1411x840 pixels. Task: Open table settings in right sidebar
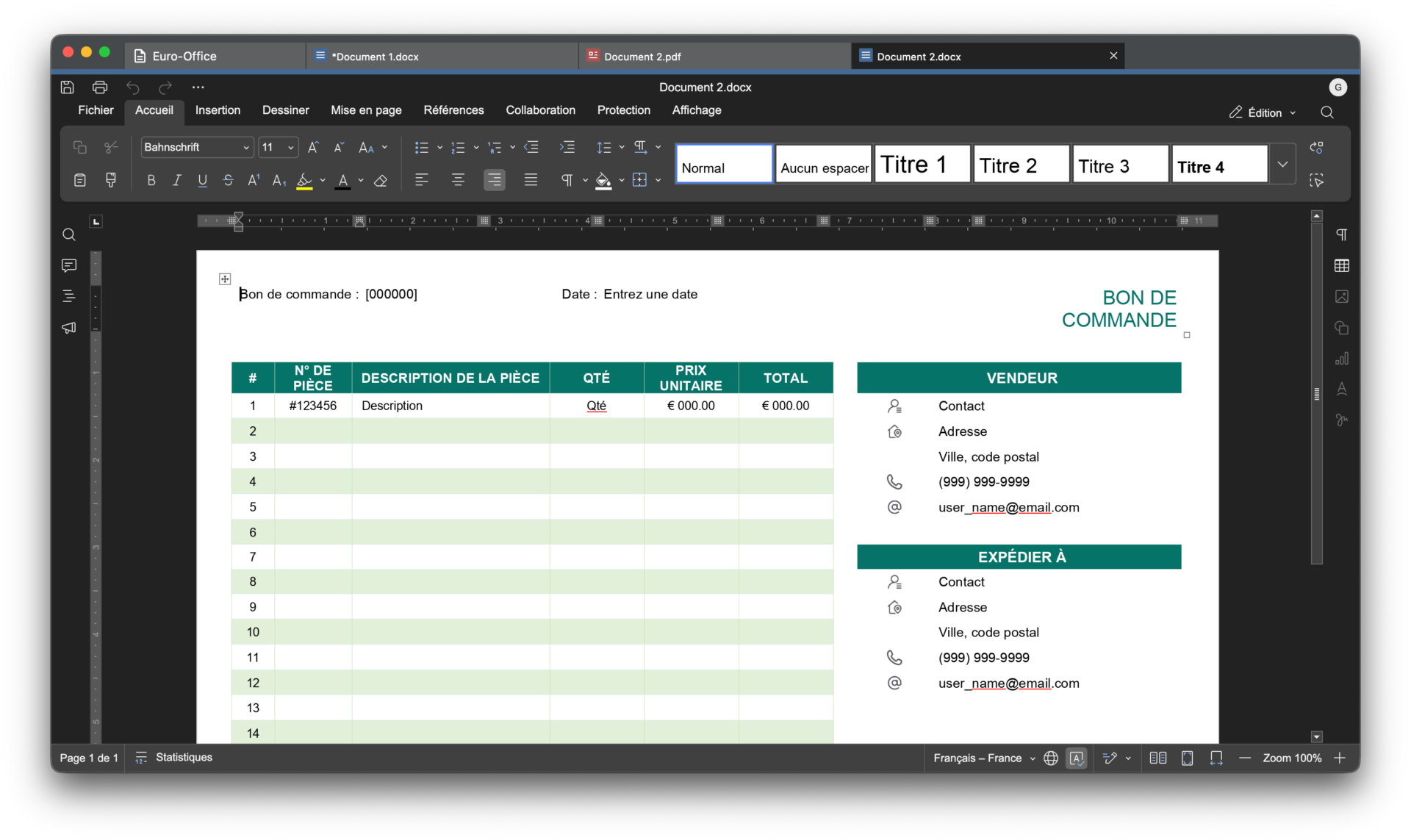coord(1341,265)
